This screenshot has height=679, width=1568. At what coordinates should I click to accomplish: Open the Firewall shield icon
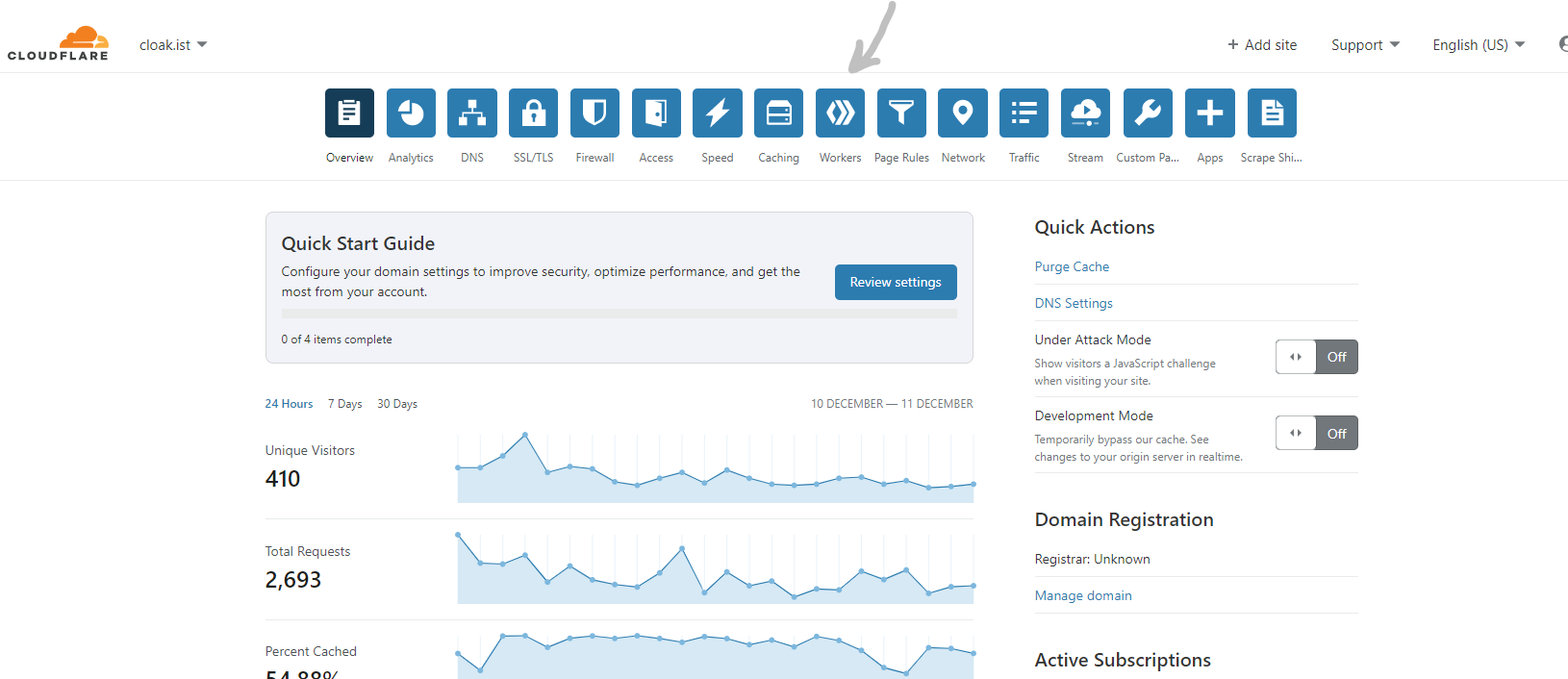[594, 113]
